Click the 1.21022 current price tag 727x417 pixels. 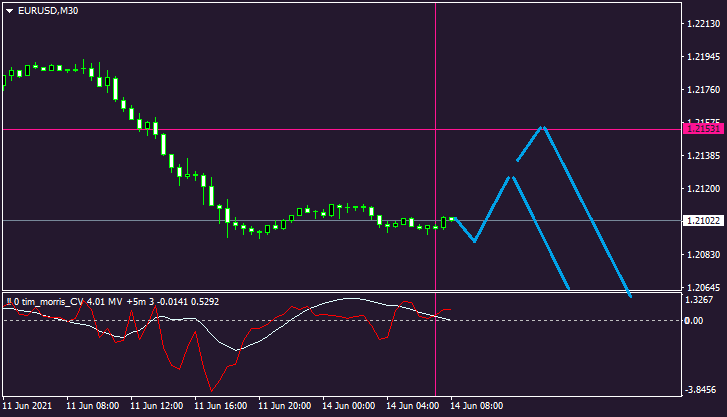tap(699, 220)
